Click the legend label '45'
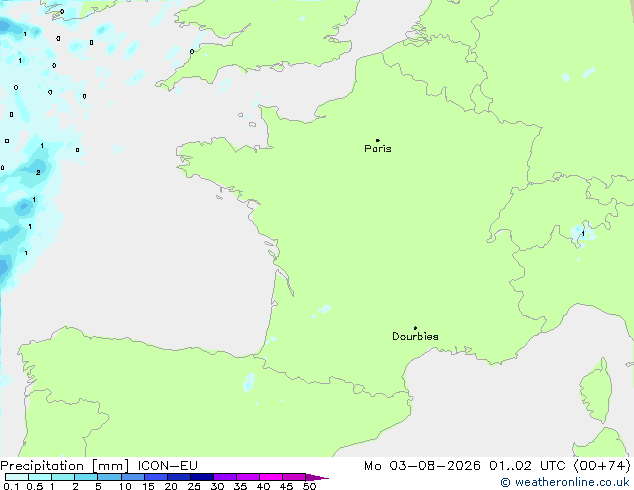Screen dimensions: 634x490 pyautogui.click(x=286, y=486)
